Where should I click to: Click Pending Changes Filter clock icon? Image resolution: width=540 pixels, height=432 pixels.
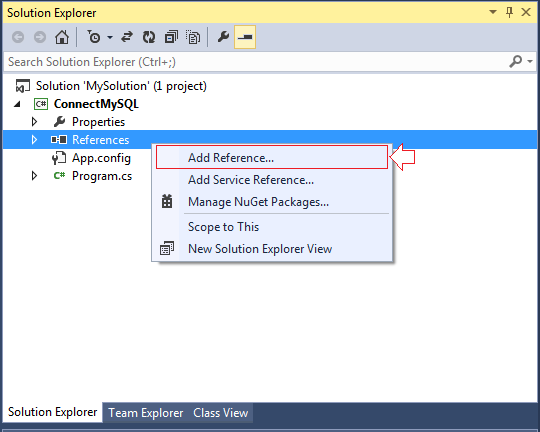point(93,37)
